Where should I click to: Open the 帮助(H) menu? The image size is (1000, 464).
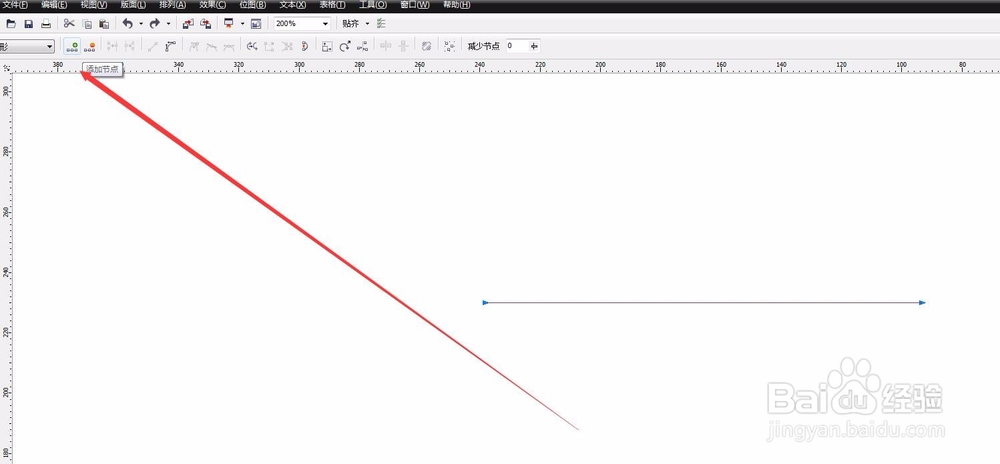456,4
